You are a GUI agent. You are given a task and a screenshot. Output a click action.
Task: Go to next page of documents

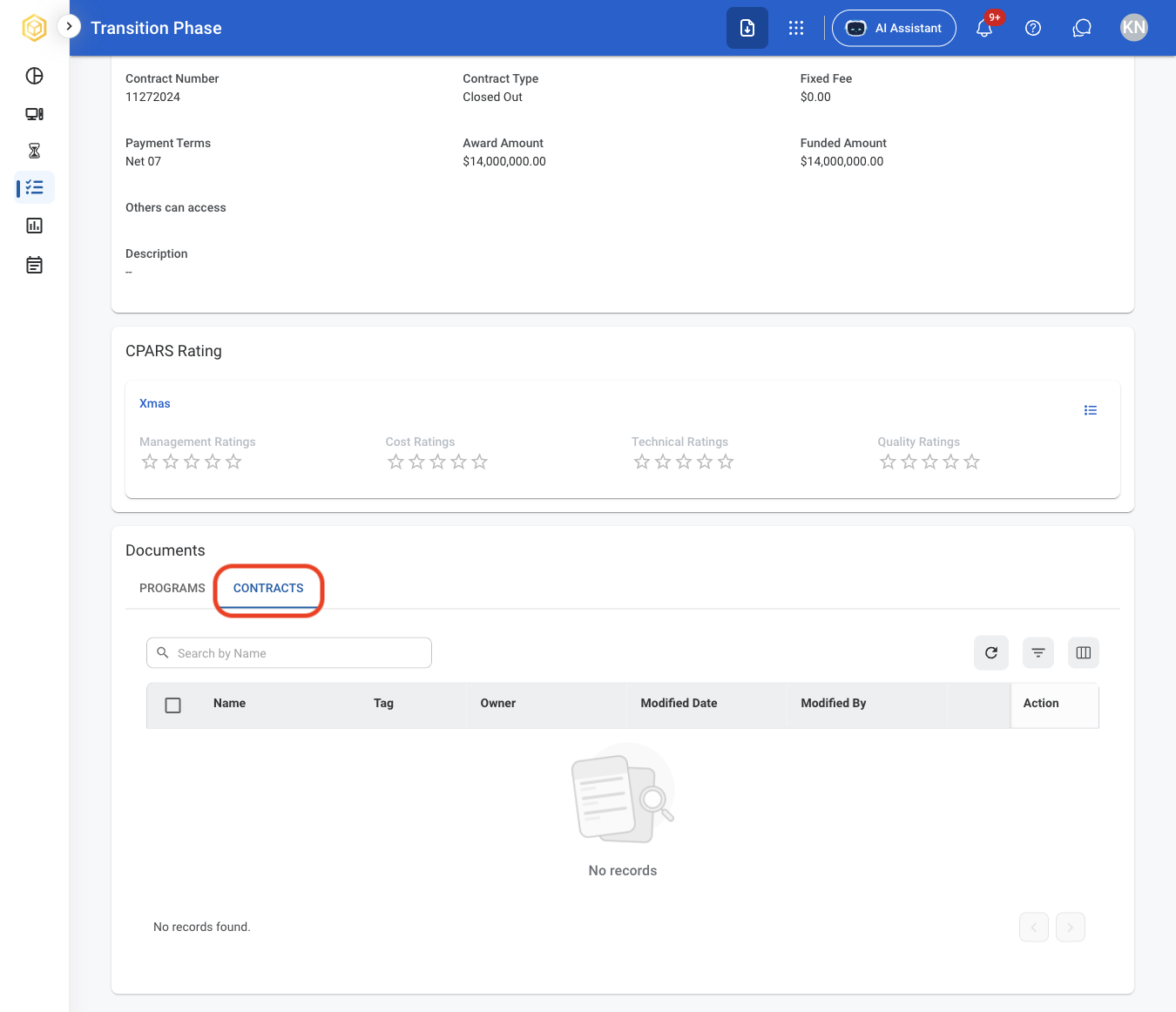[x=1071, y=927]
